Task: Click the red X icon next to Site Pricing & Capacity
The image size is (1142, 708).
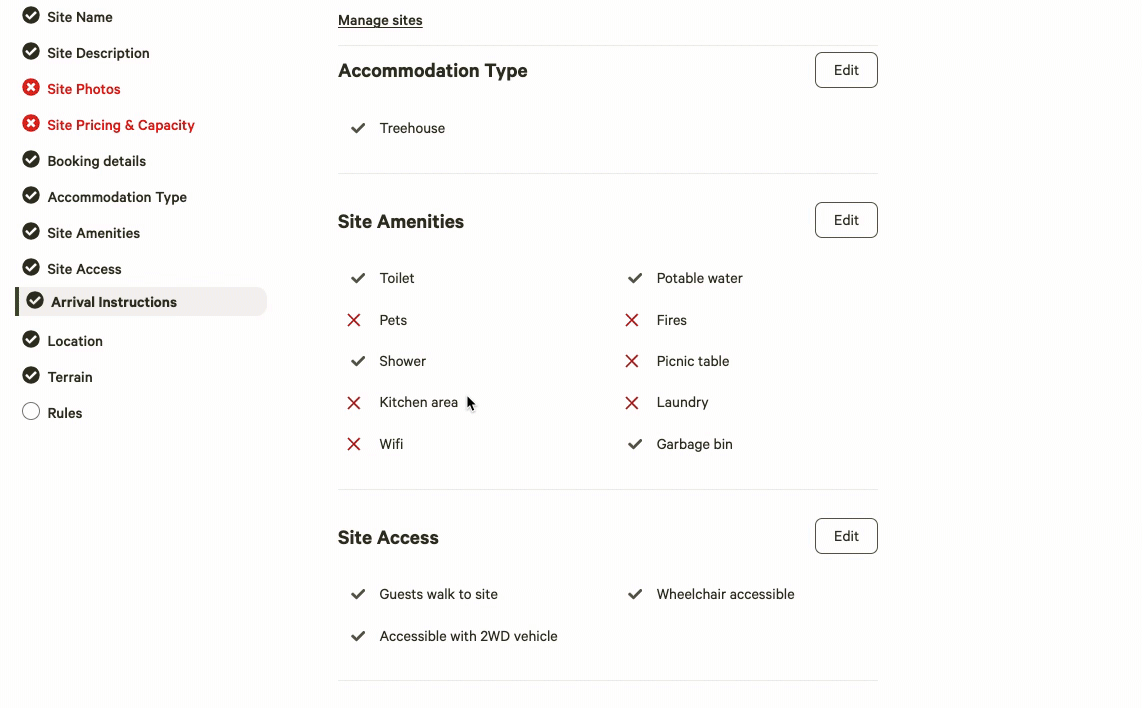Action: point(31,124)
